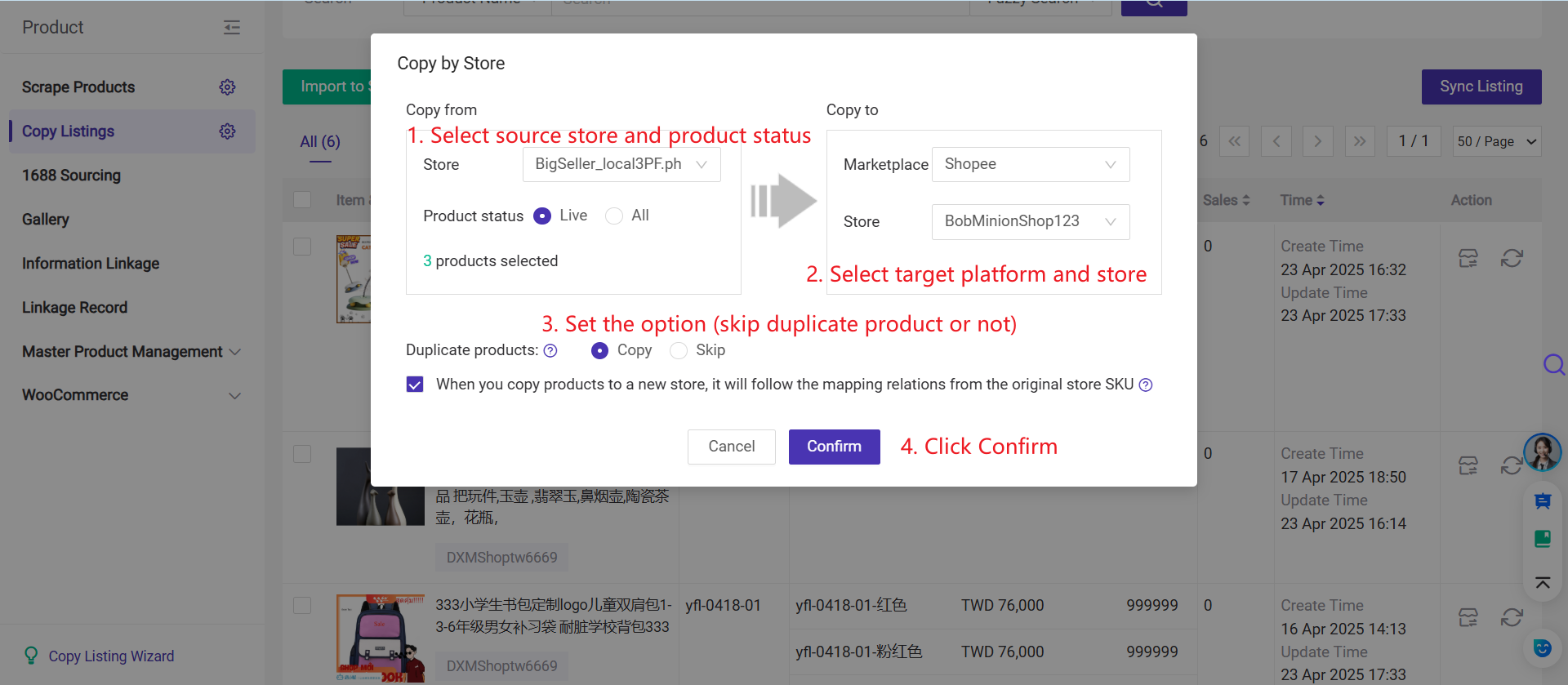Select Skip for duplicate products
The height and width of the screenshot is (685, 1568).
coord(679,351)
